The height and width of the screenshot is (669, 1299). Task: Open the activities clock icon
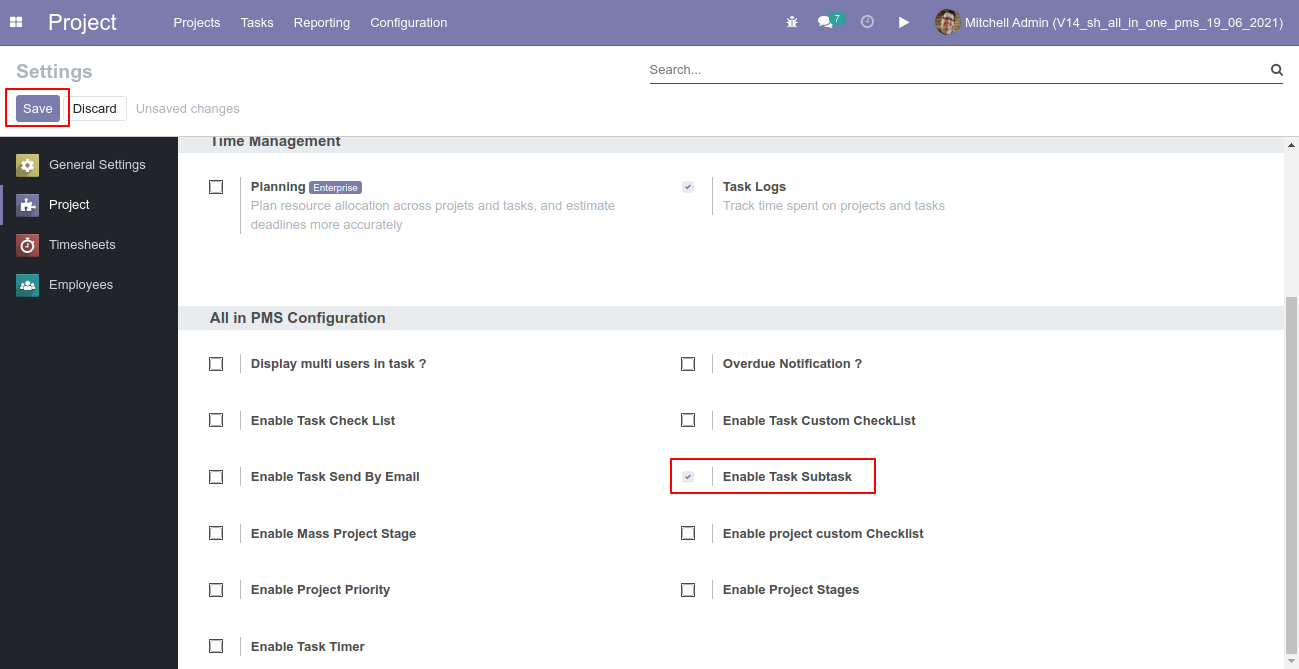pos(867,22)
